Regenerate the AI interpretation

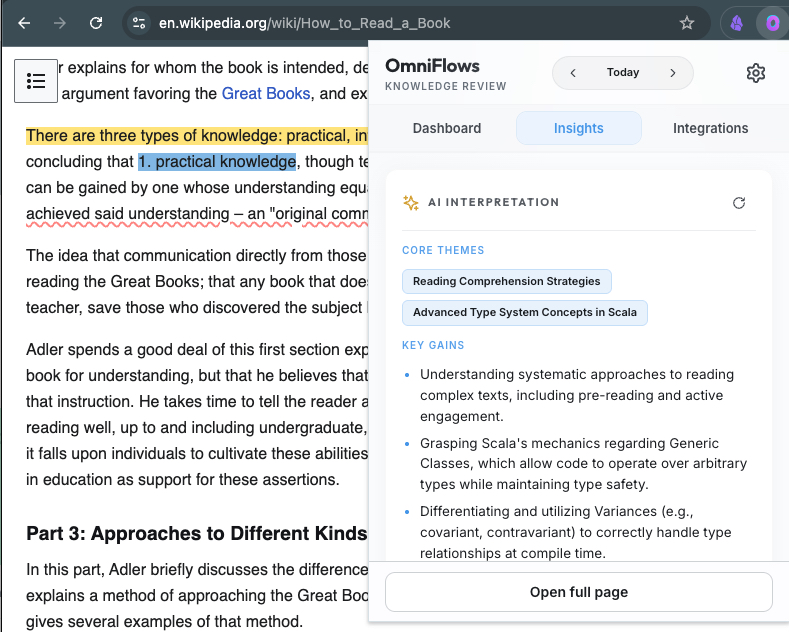pyautogui.click(x=739, y=203)
